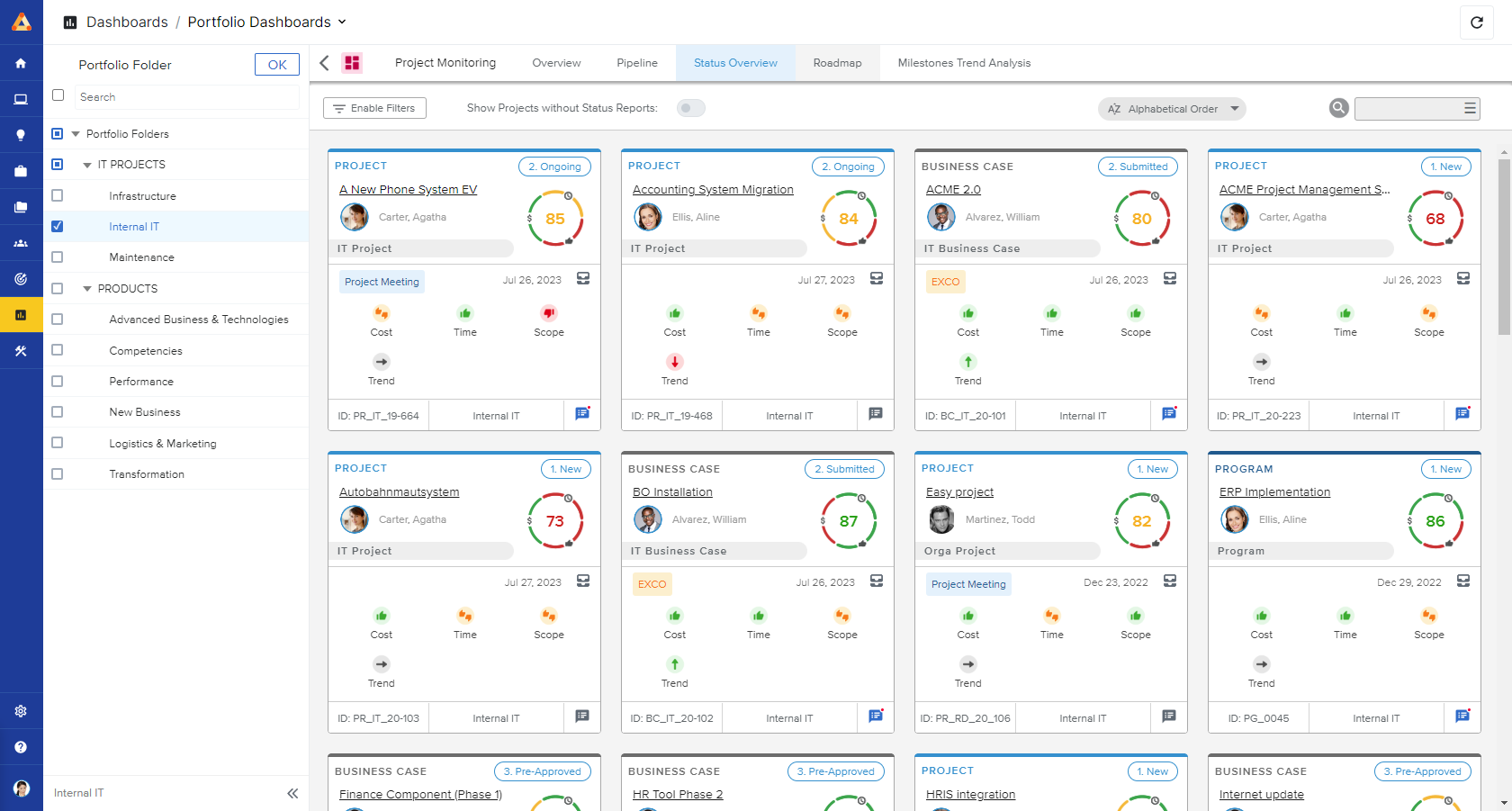Collapse the IT PROJECTS tree node
This screenshot has height=811, width=1512.
(x=87, y=164)
